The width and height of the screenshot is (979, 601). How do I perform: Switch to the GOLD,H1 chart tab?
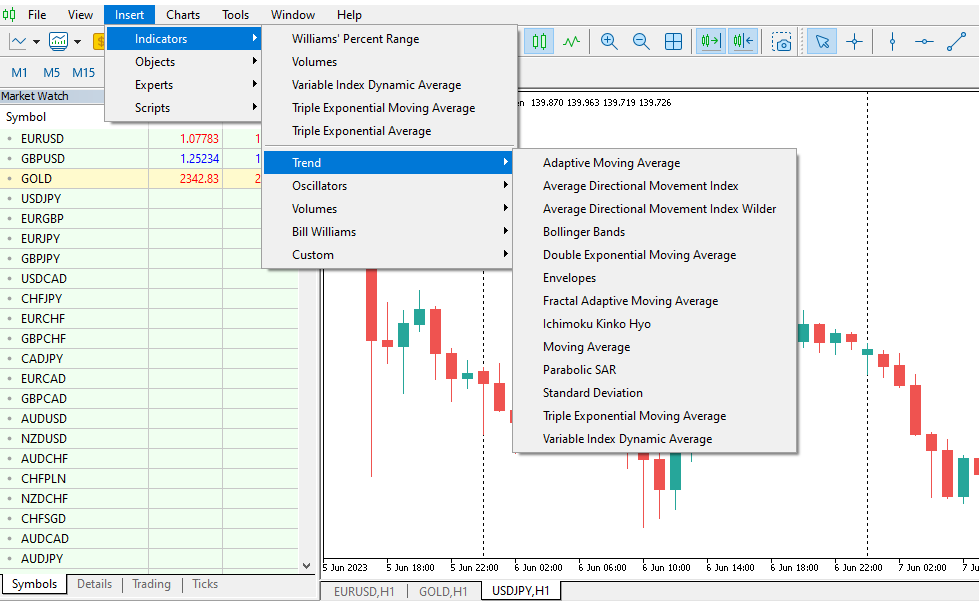442,591
